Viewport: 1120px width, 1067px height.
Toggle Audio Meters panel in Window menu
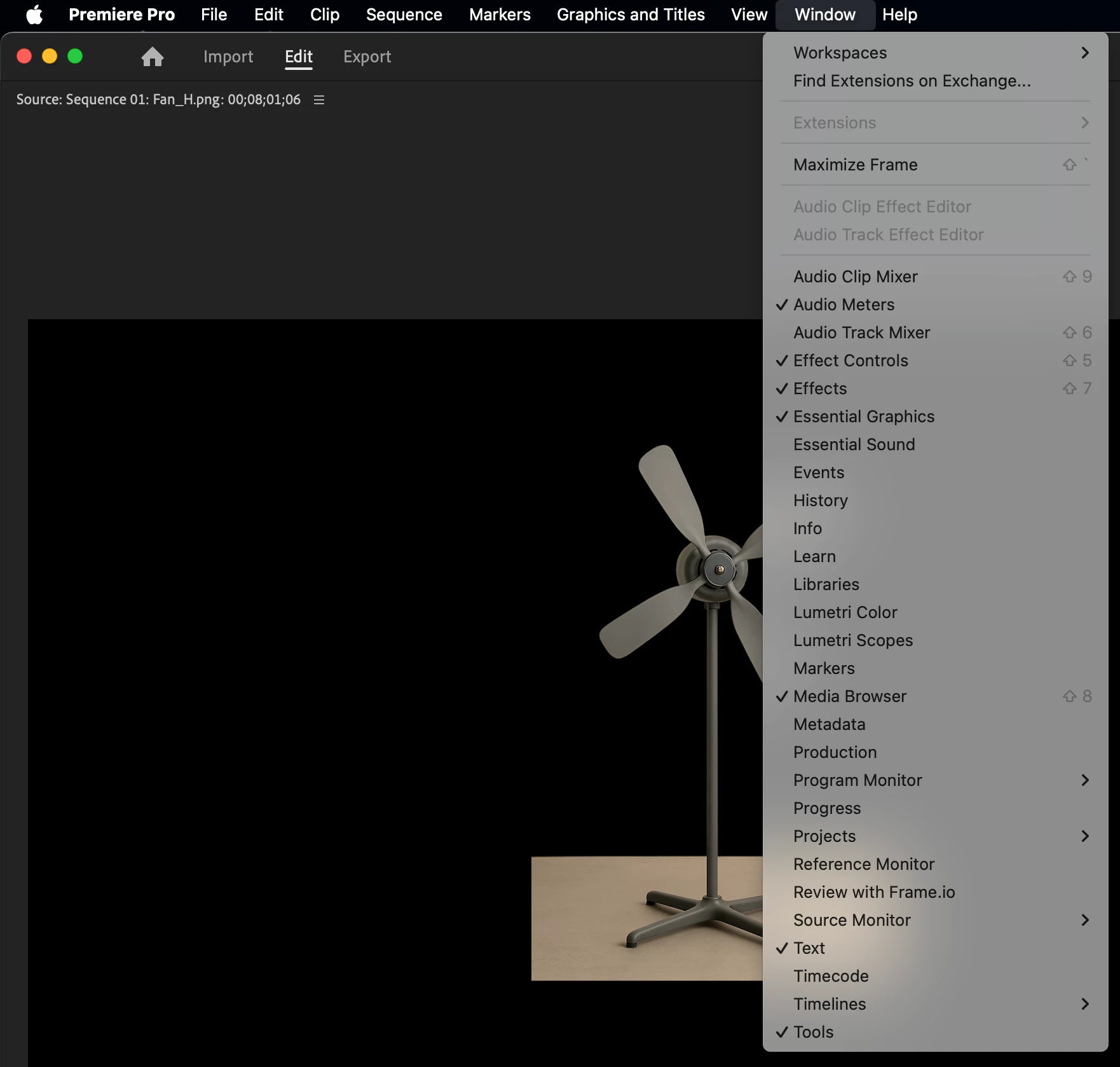click(x=936, y=305)
